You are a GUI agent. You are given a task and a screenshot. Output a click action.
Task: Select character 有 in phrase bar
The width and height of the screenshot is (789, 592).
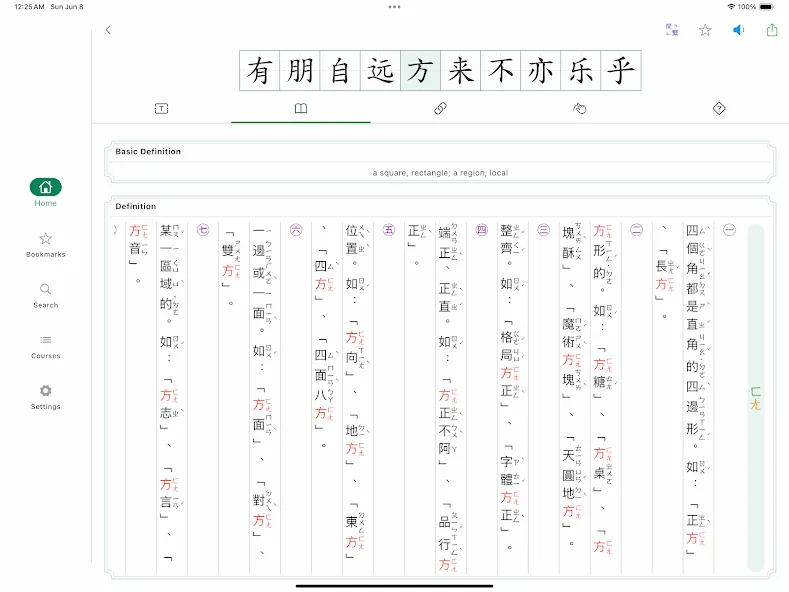[260, 70]
